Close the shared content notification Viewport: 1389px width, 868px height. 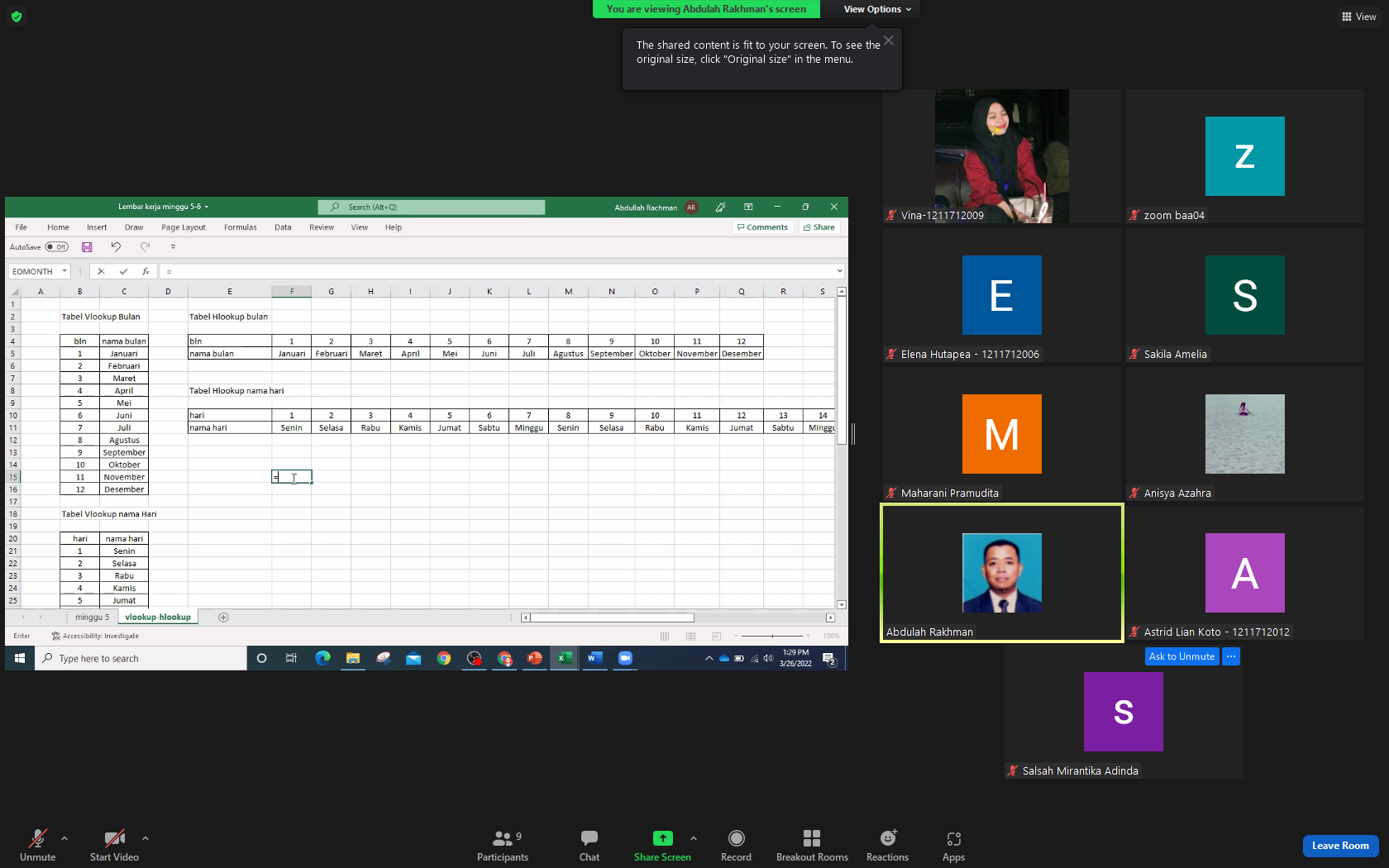coord(889,41)
